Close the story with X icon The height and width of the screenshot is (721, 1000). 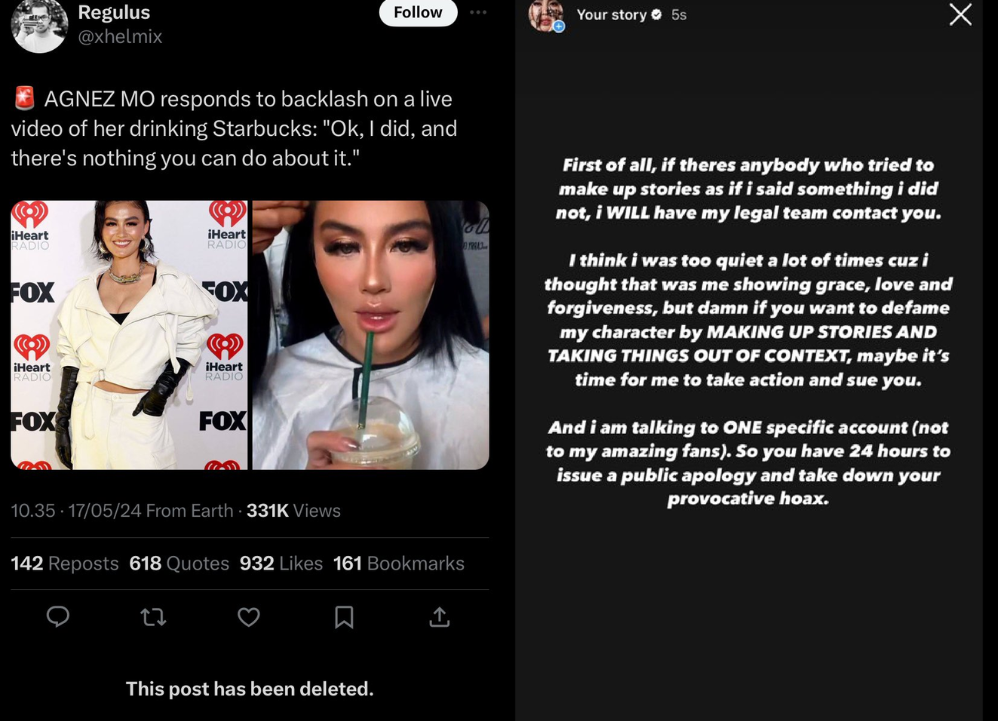coord(960,14)
